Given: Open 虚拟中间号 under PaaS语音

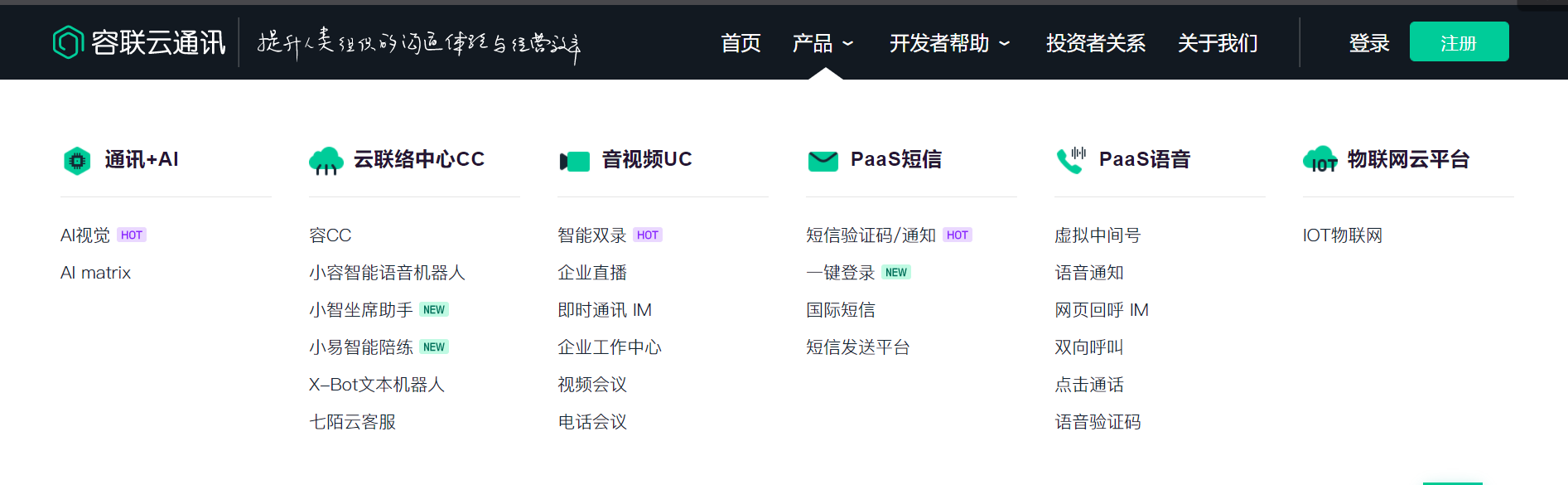Looking at the screenshot, I should coord(1097,235).
